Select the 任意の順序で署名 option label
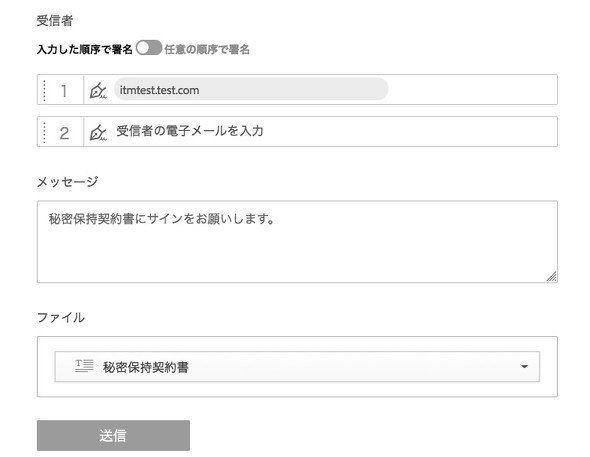 [x=207, y=49]
